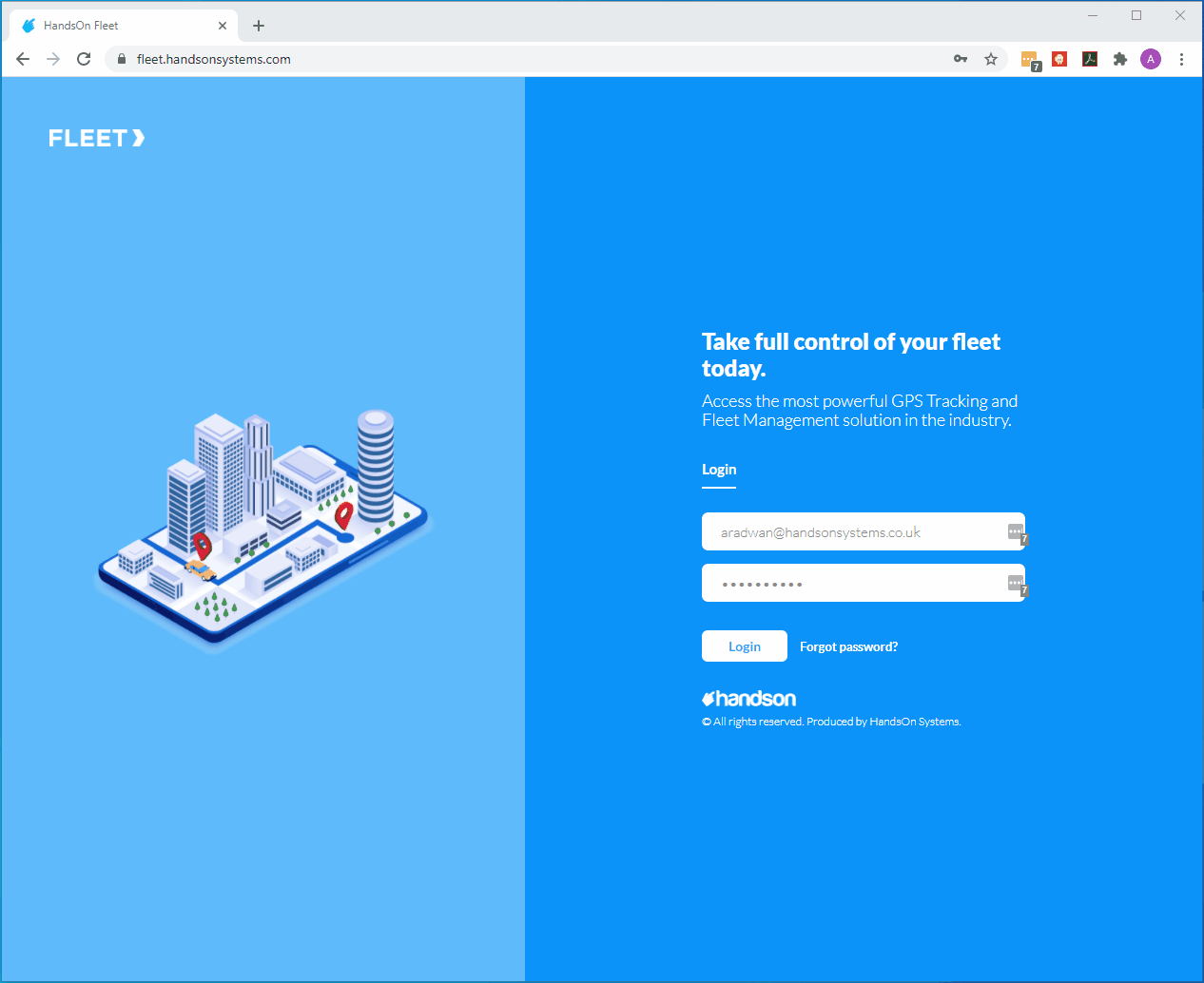
Task: Open the orange password manager extension
Action: tap(1030, 60)
